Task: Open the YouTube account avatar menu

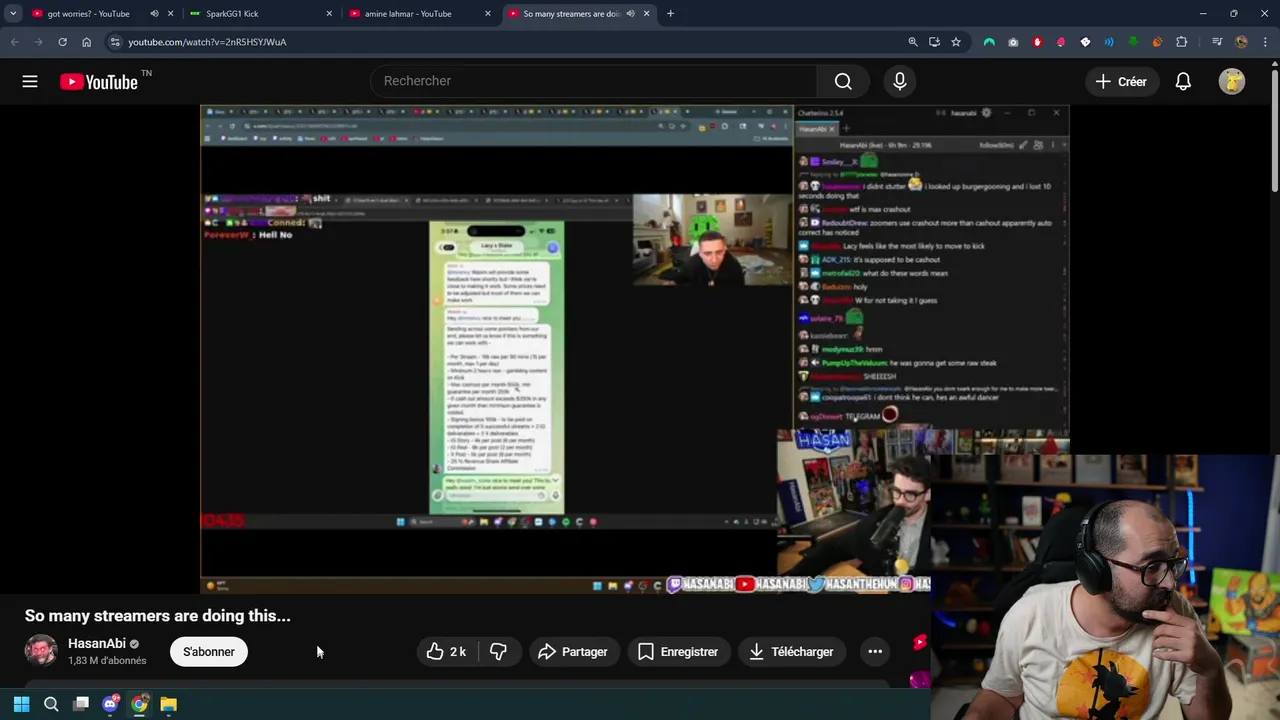Action: click(x=1232, y=82)
